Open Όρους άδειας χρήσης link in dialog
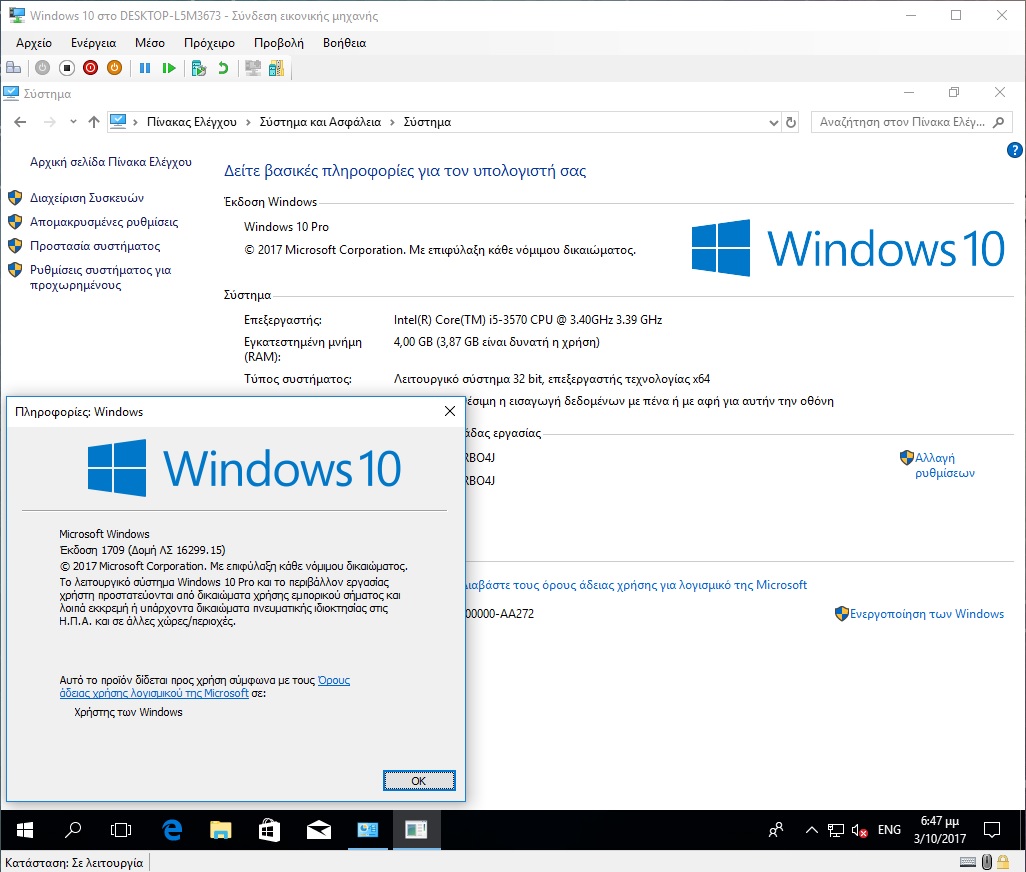Image resolution: width=1026 pixels, height=872 pixels. pyautogui.click(x=205, y=687)
